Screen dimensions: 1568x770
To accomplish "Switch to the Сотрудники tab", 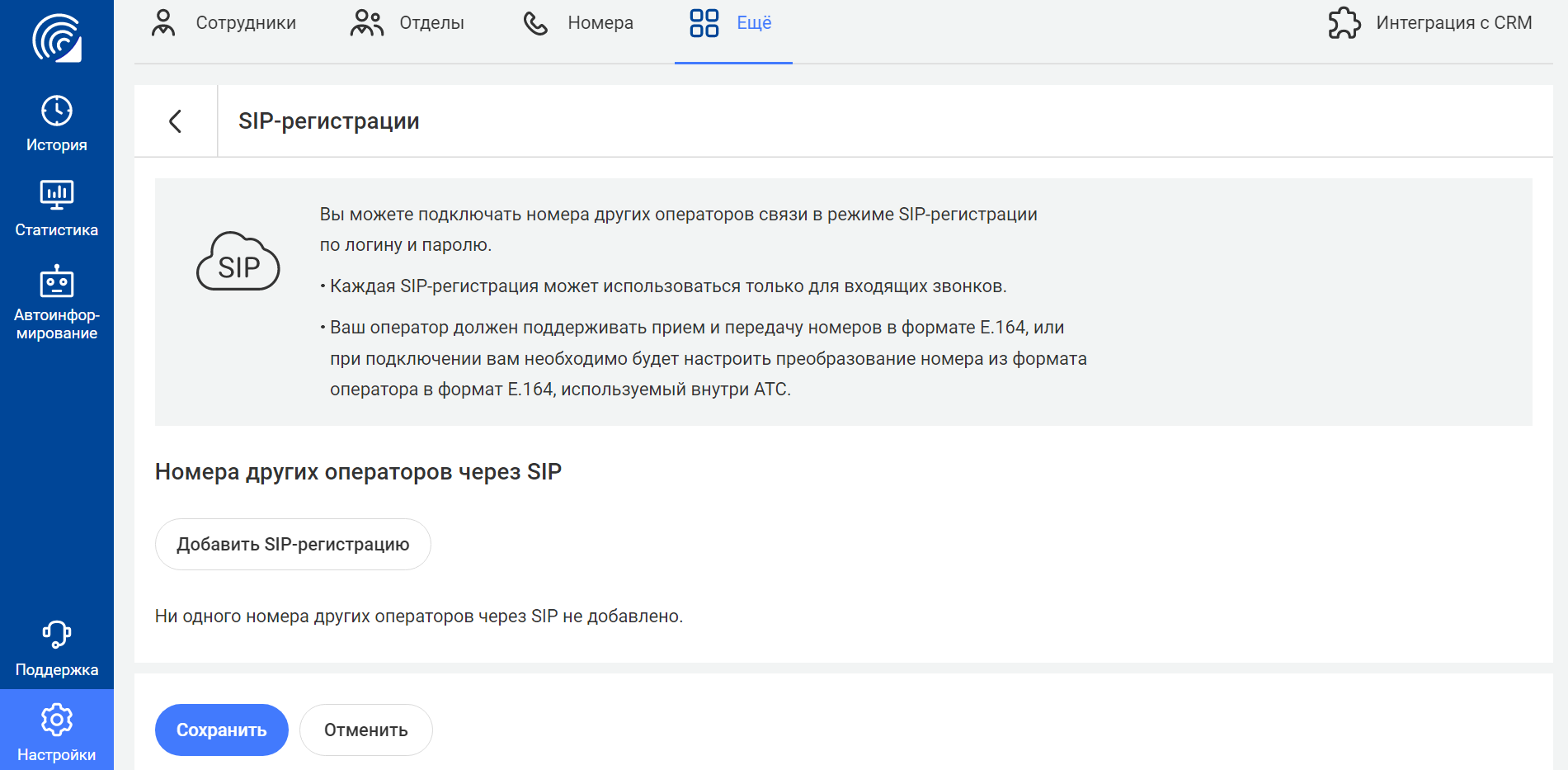I will tap(224, 23).
